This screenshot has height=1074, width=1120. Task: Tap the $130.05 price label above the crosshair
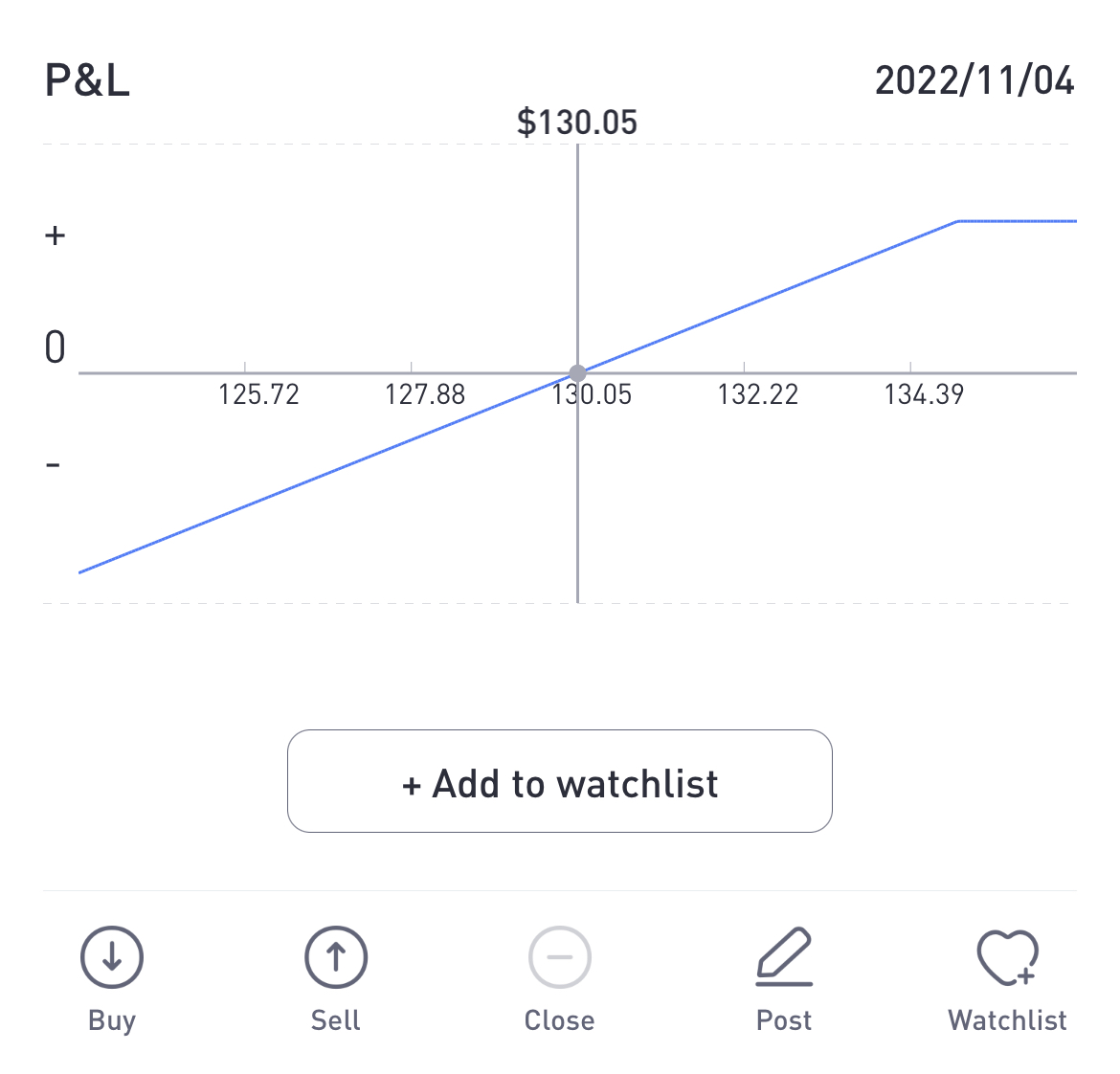[x=577, y=123]
